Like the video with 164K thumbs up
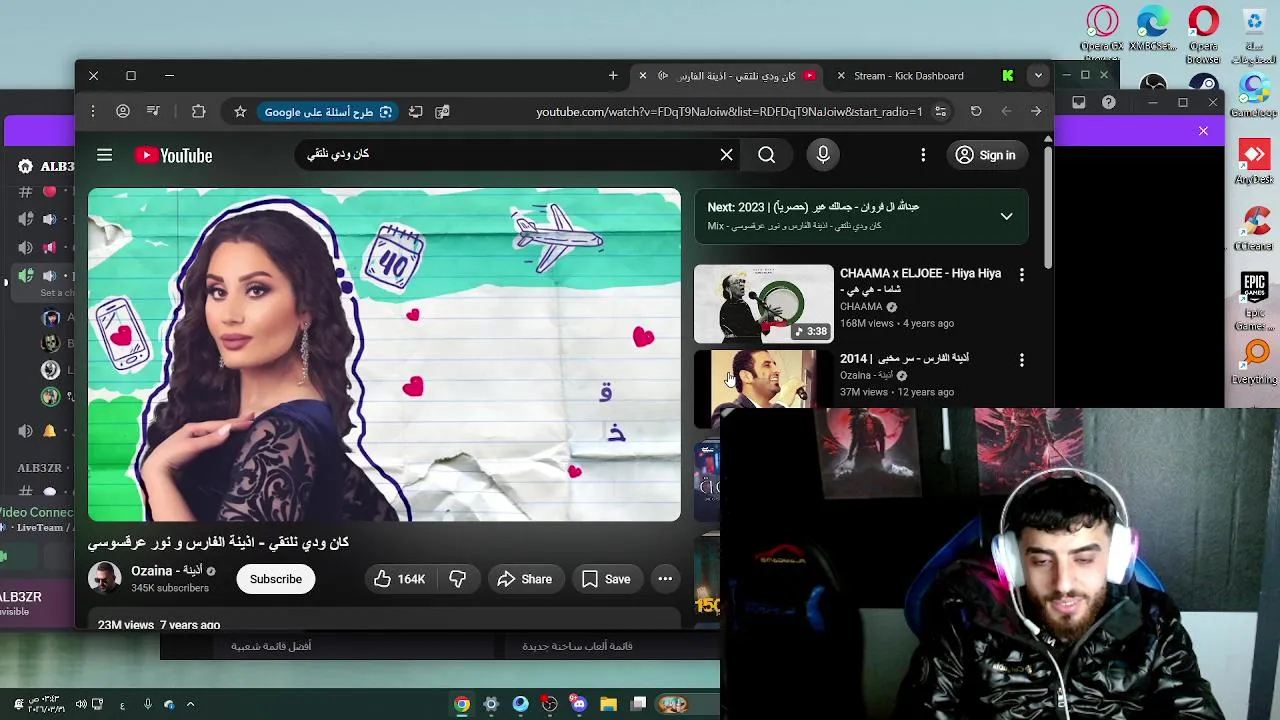 [399, 579]
